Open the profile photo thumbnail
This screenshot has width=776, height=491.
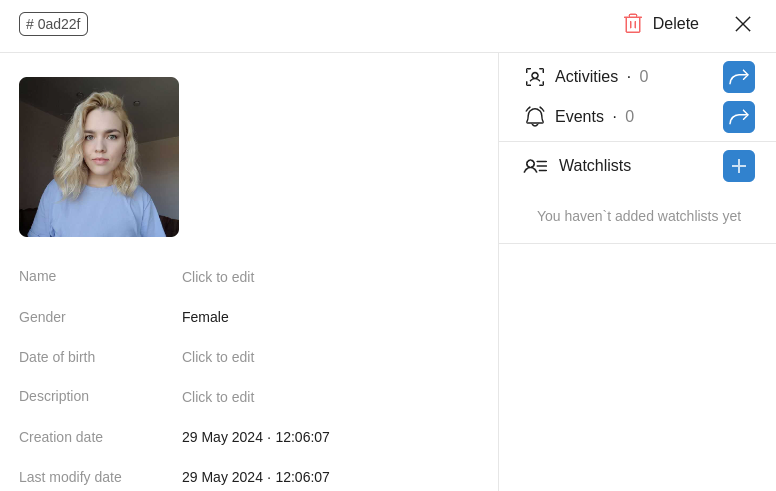tap(99, 157)
